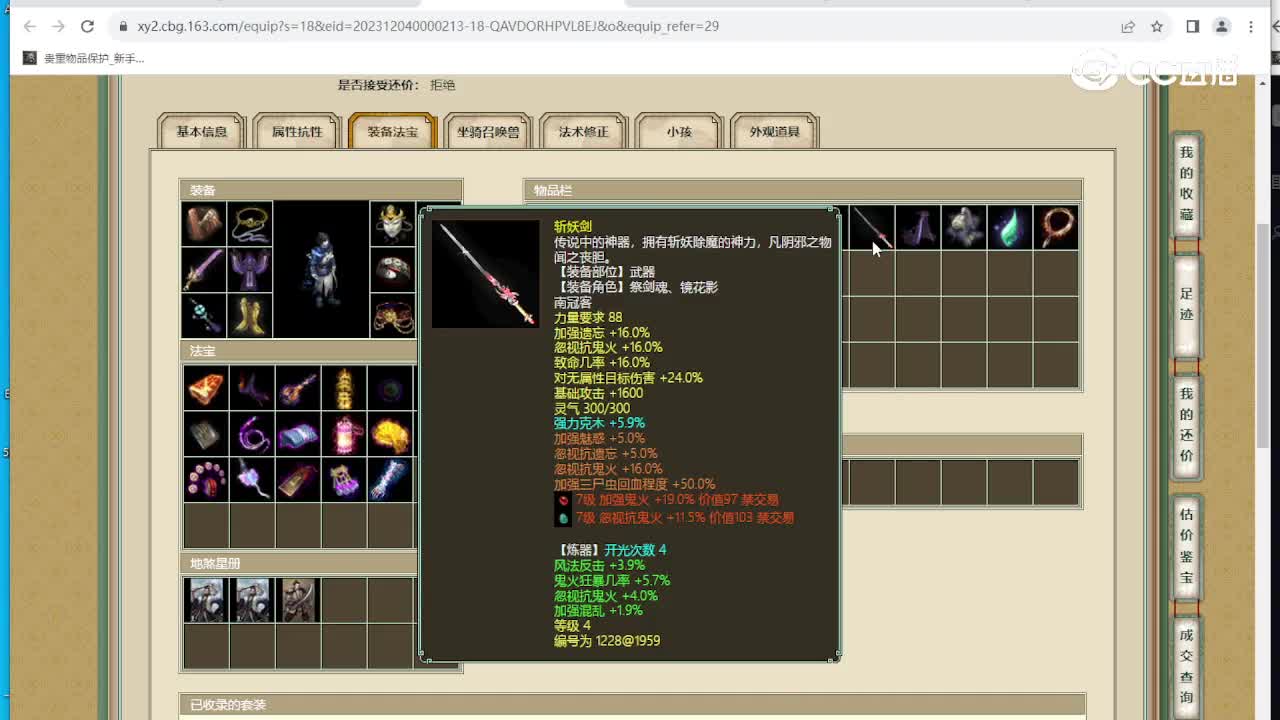Click the purple whip 法宝 icon
Viewport: 1280px width, 720px height.
(252, 434)
